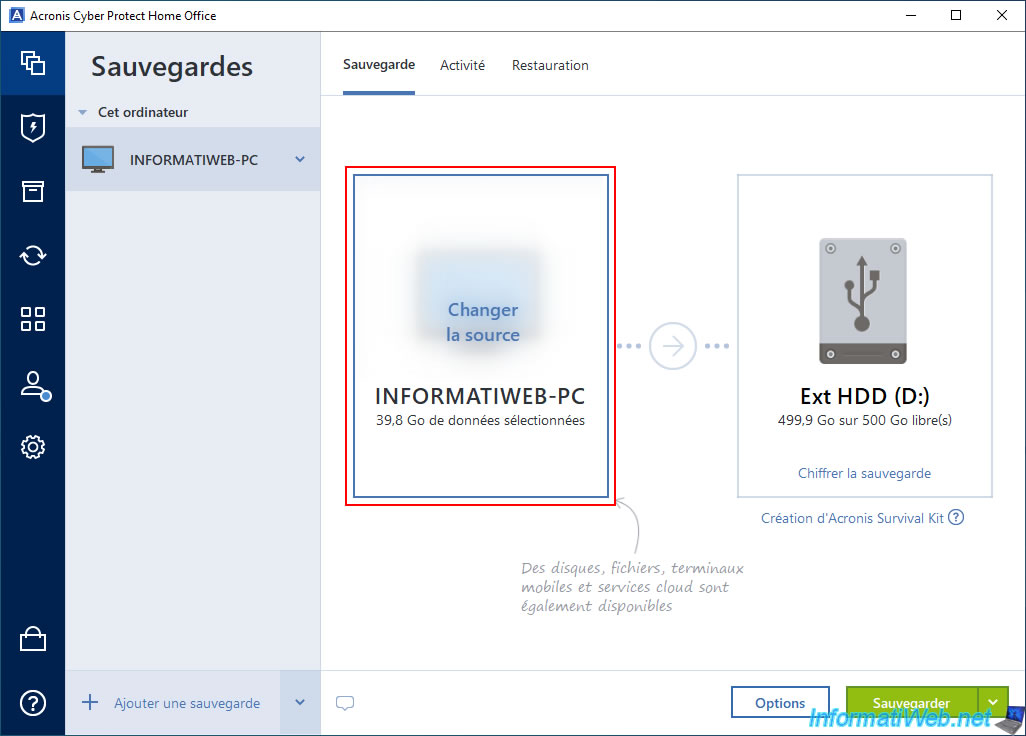Open the Tools grid icon in sidebar

coord(33,319)
